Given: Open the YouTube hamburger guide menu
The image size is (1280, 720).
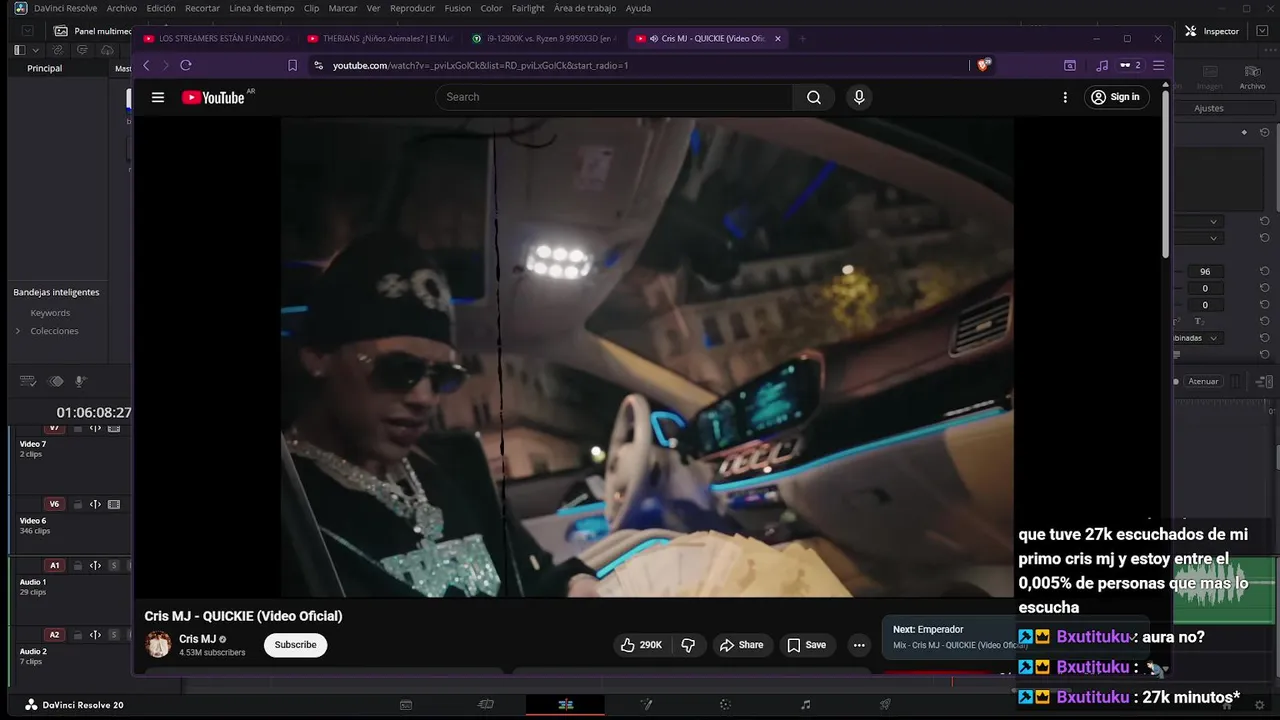Looking at the screenshot, I should [x=158, y=97].
